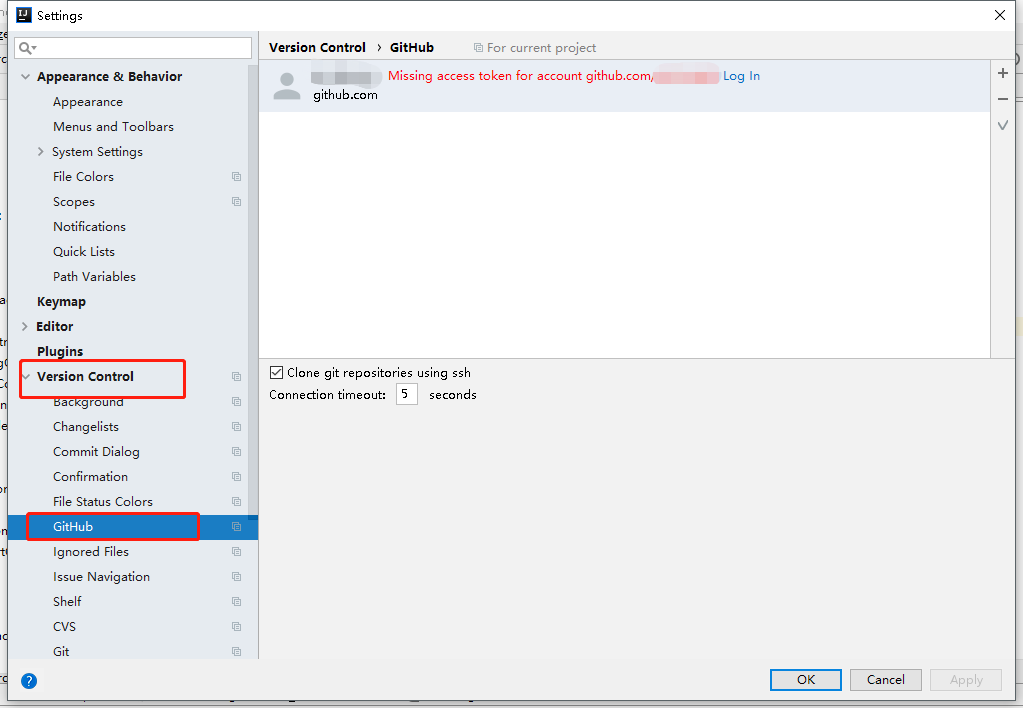Viewport: 1023px width, 708px height.
Task: Click the project-level icon beside Confirmation
Action: point(236,476)
